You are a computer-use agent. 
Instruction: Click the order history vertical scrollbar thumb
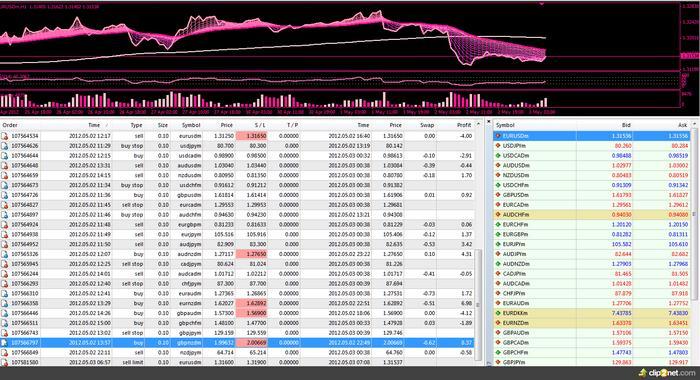478,305
